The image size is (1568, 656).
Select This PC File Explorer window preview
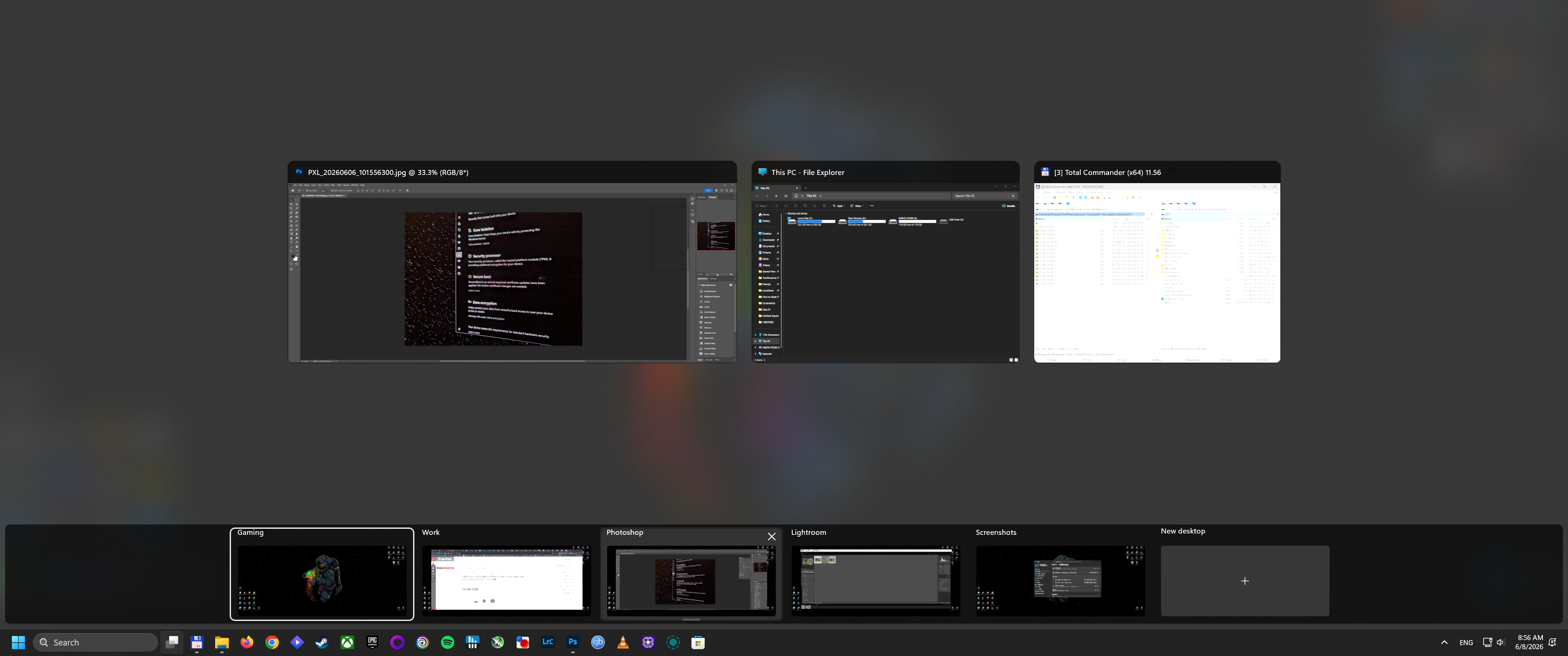pos(885,262)
